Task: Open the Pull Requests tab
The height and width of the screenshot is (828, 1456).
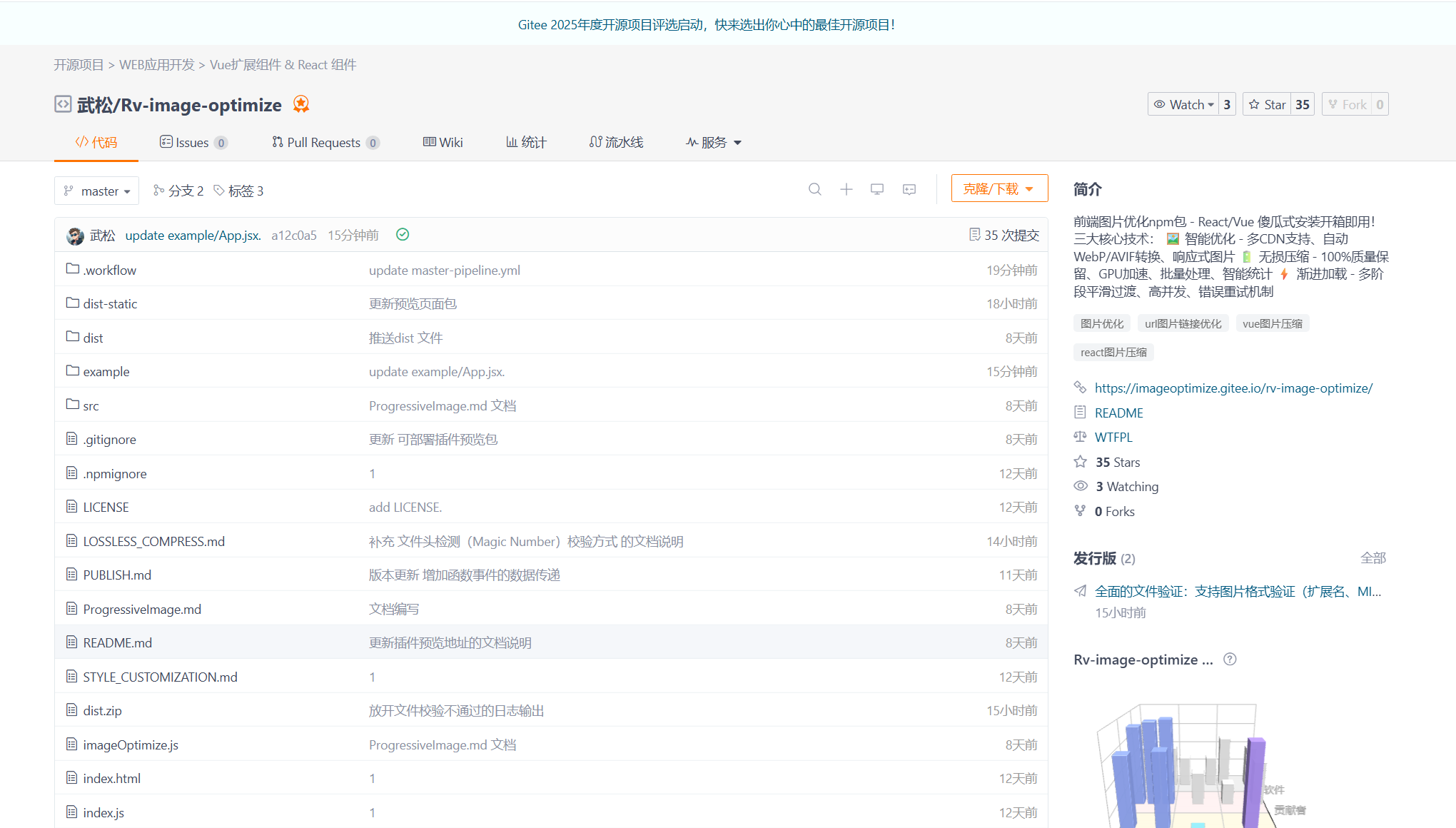Action: point(323,142)
